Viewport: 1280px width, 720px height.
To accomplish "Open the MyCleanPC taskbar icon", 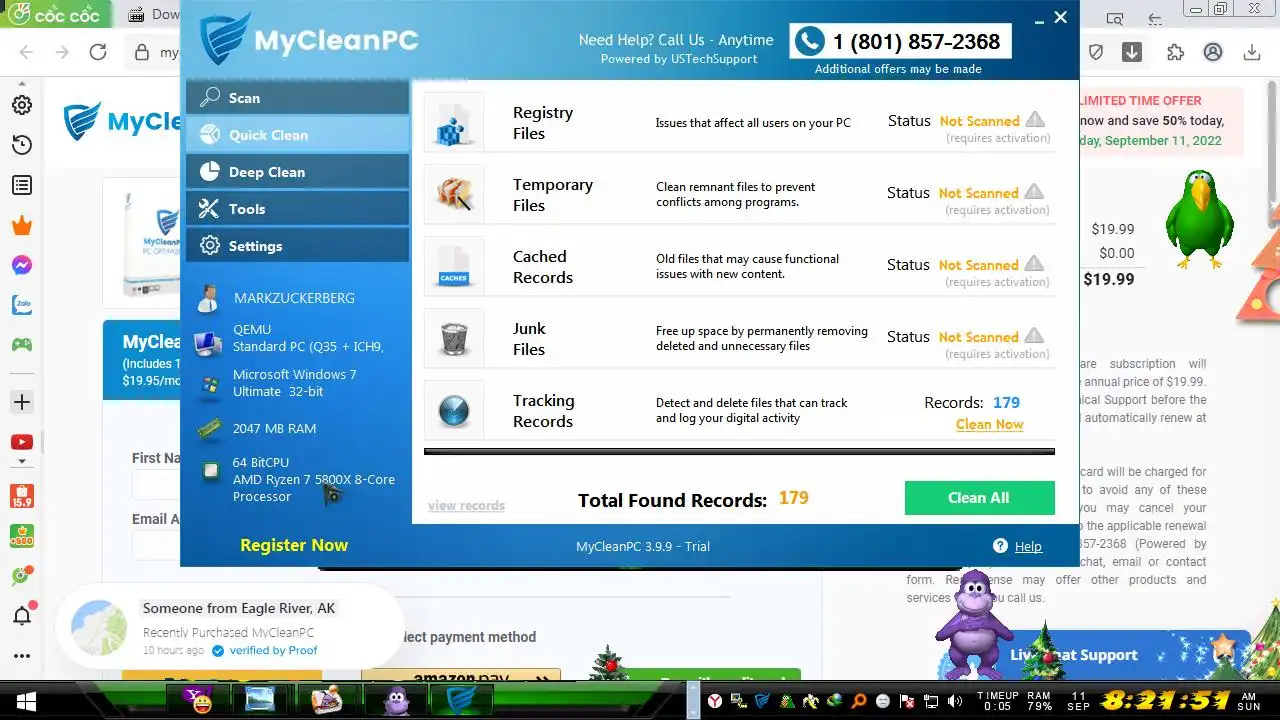I will click(x=460, y=700).
